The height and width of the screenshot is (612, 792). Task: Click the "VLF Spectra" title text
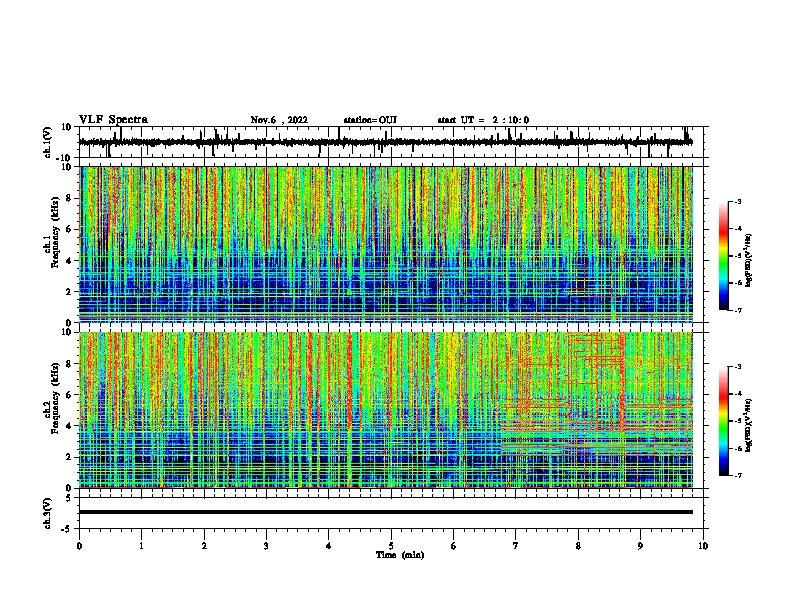pyautogui.click(x=113, y=120)
